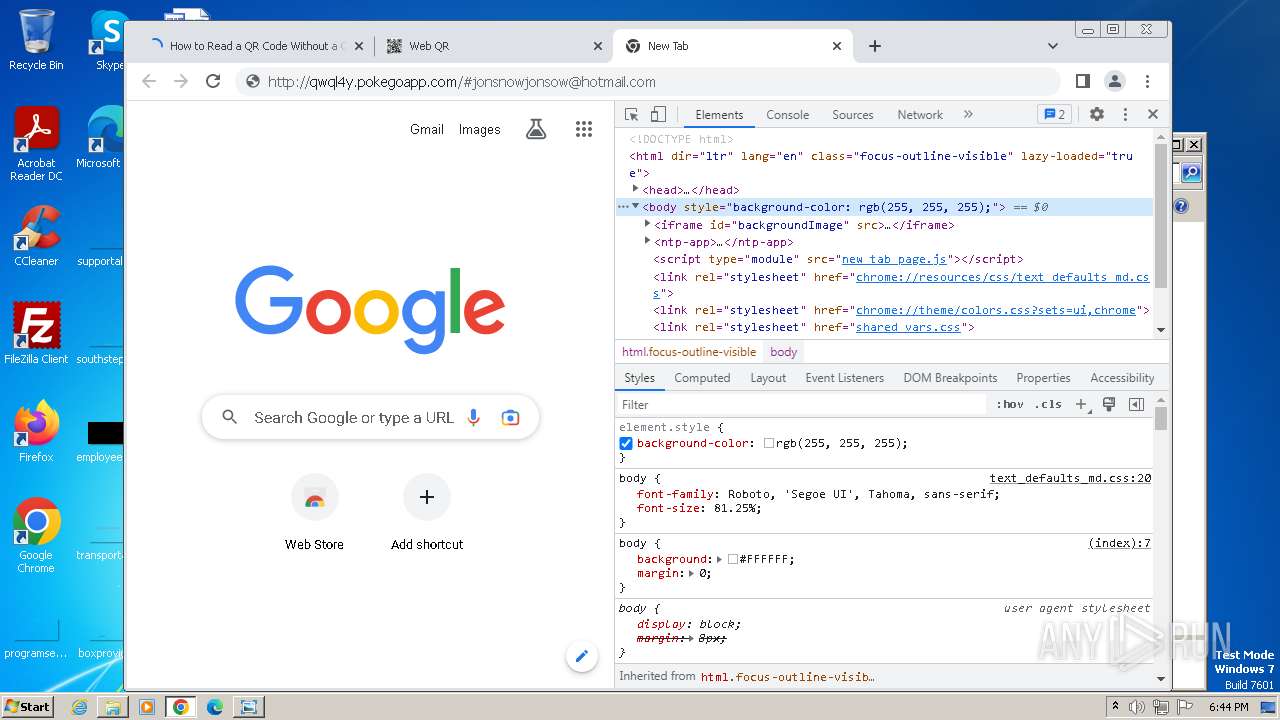The height and width of the screenshot is (720, 1280).
Task: Expand the ntp-app element node
Action: tap(647, 242)
